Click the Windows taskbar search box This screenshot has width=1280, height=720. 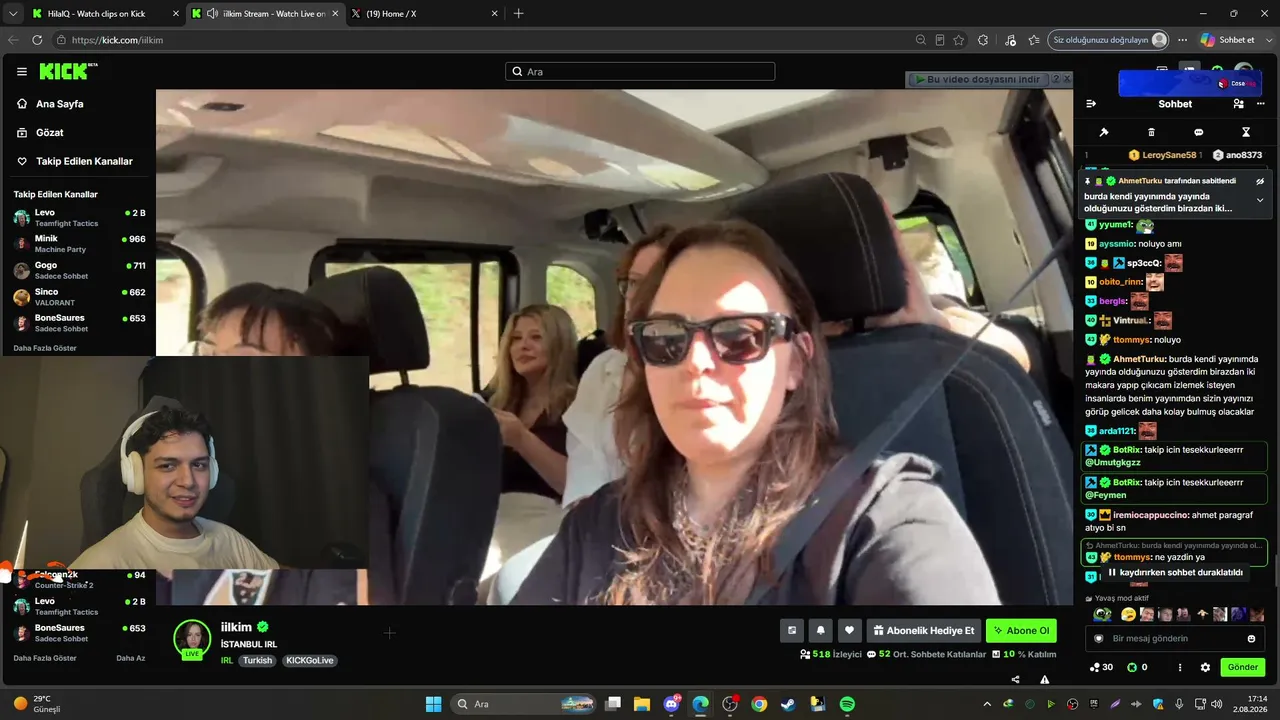(x=523, y=704)
